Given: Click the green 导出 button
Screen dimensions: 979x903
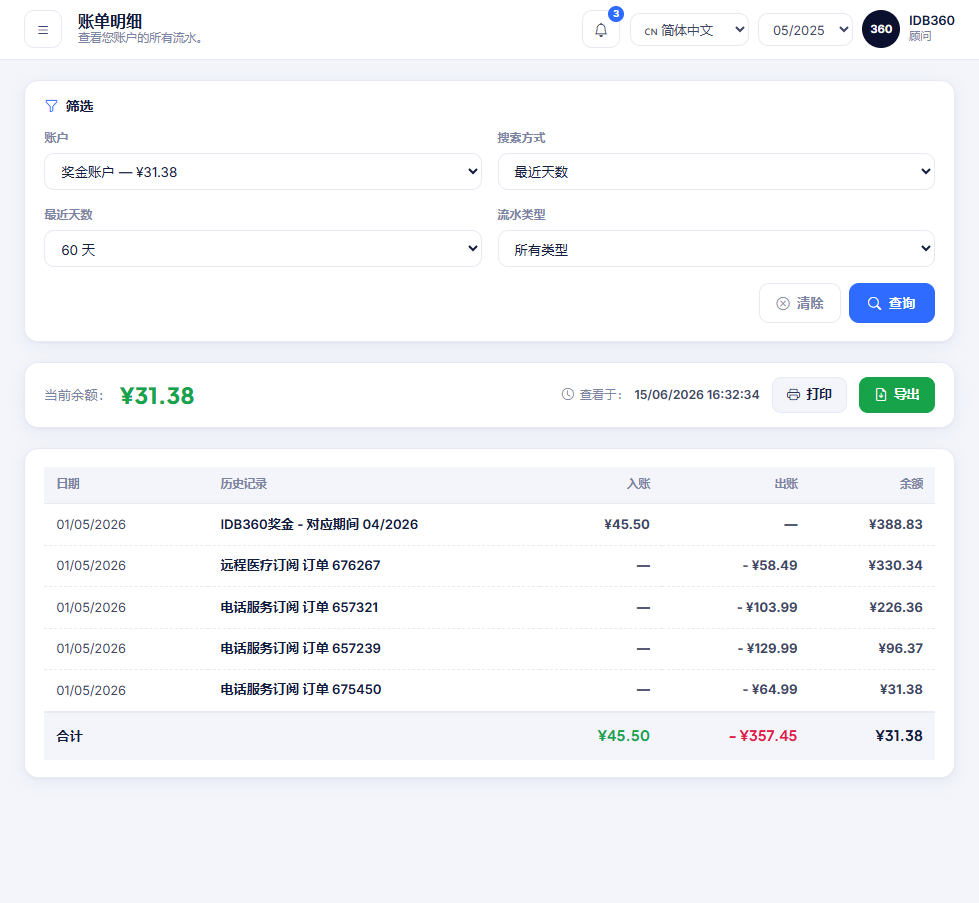Looking at the screenshot, I should (x=897, y=395).
